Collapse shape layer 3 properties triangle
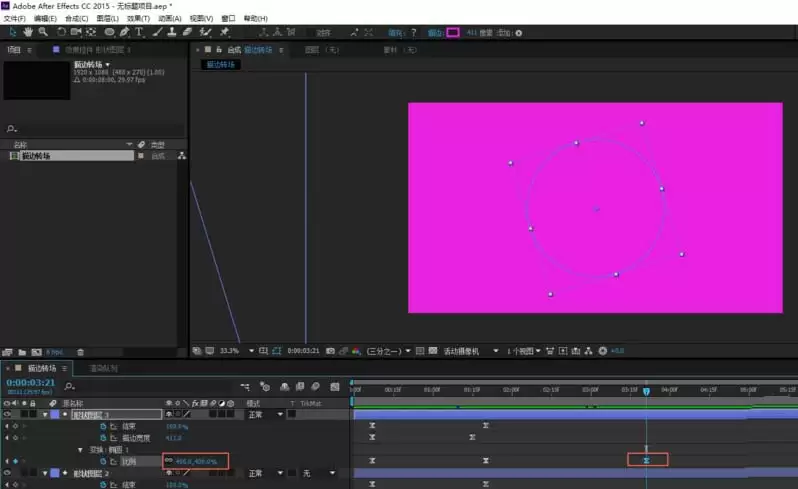The height and width of the screenshot is (489, 798). (x=45, y=415)
